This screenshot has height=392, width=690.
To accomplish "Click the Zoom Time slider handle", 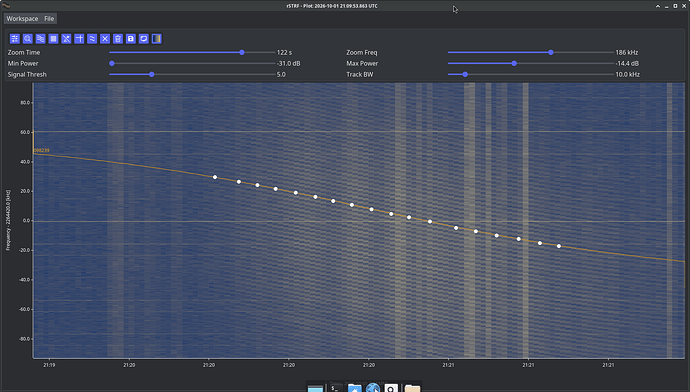I will point(242,52).
